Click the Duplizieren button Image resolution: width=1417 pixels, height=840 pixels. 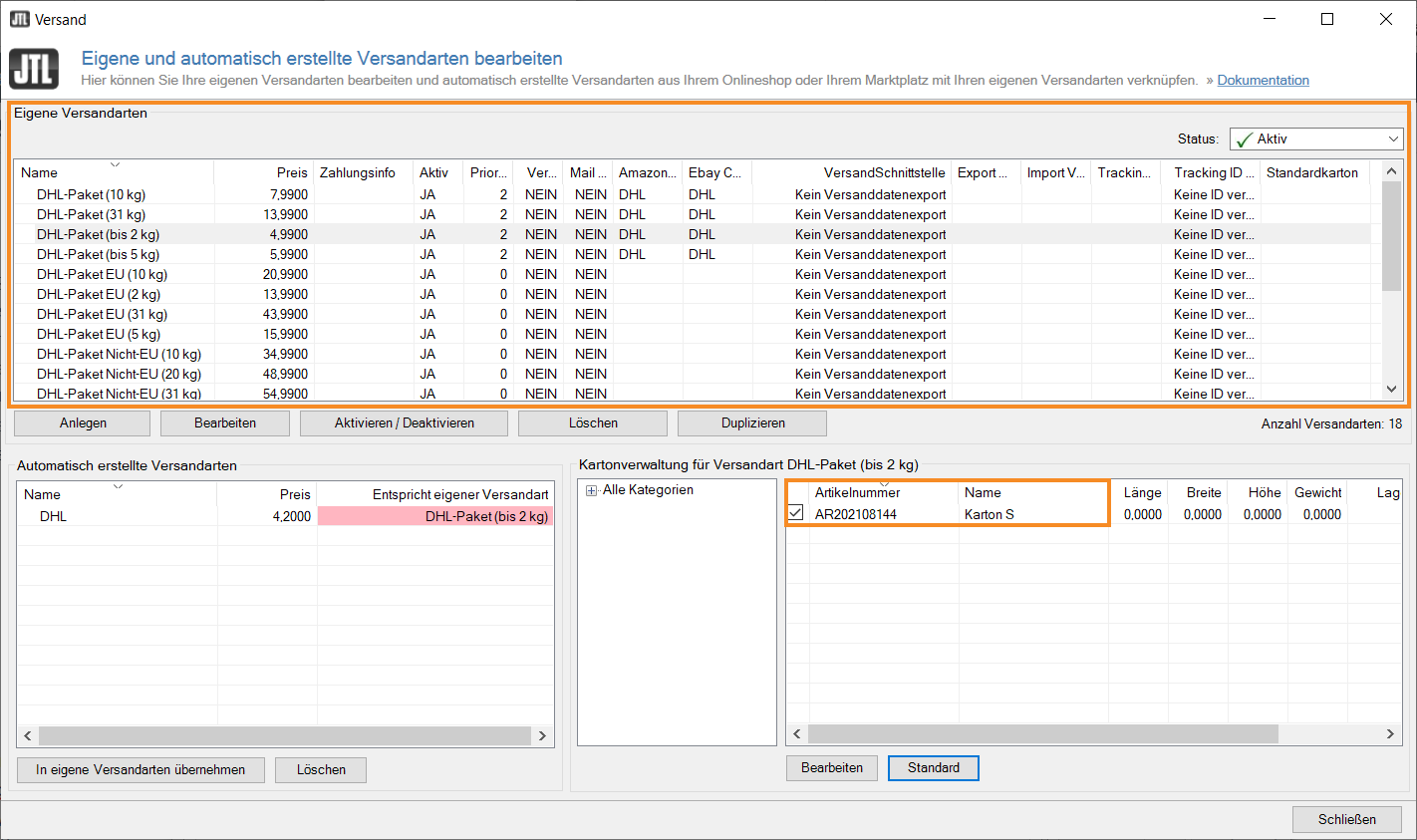click(752, 423)
